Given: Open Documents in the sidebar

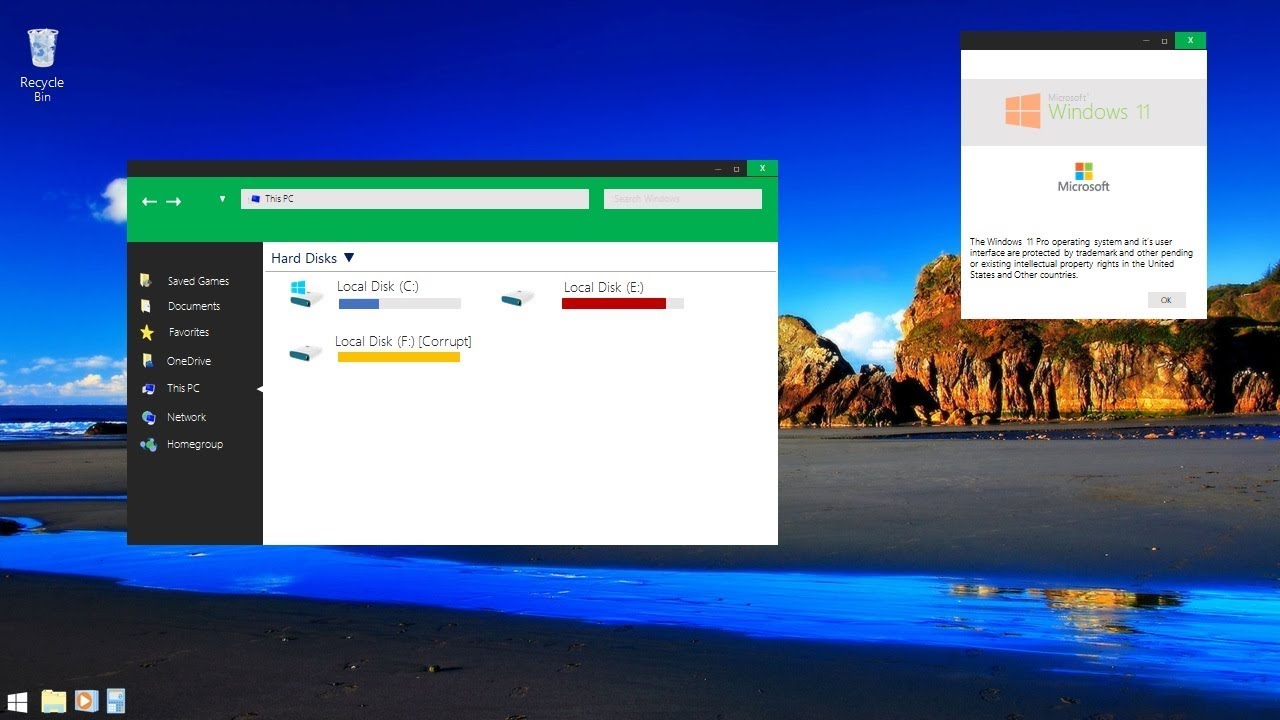Looking at the screenshot, I should 194,306.
